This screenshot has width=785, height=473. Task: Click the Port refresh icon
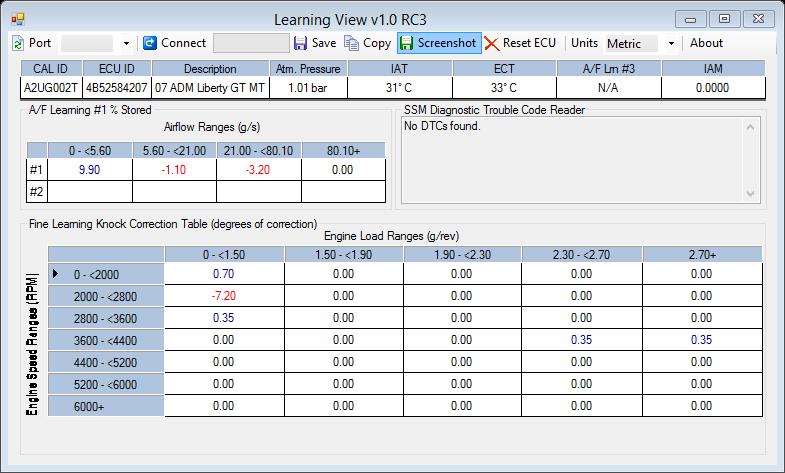click(18, 43)
